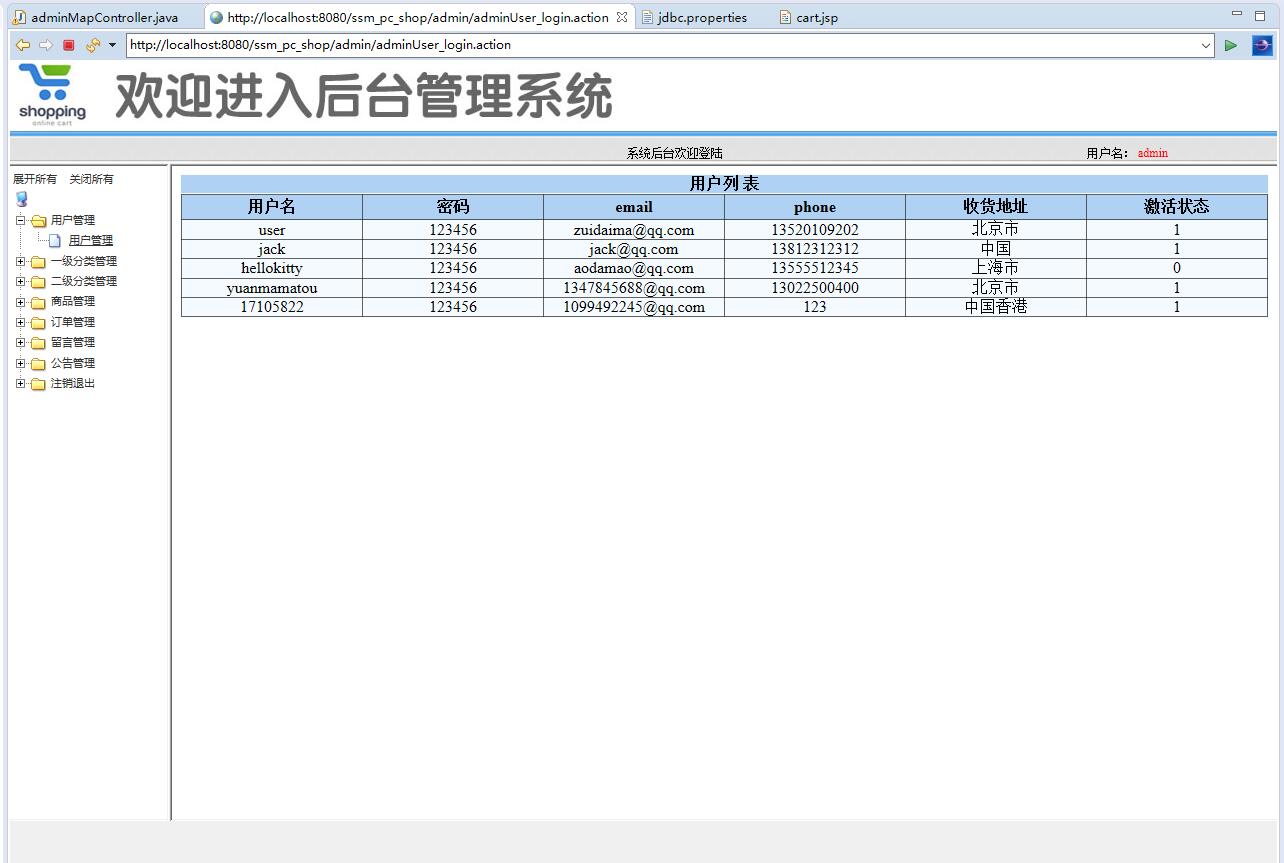Click the computer icon above the navigation tree

(x=21, y=198)
